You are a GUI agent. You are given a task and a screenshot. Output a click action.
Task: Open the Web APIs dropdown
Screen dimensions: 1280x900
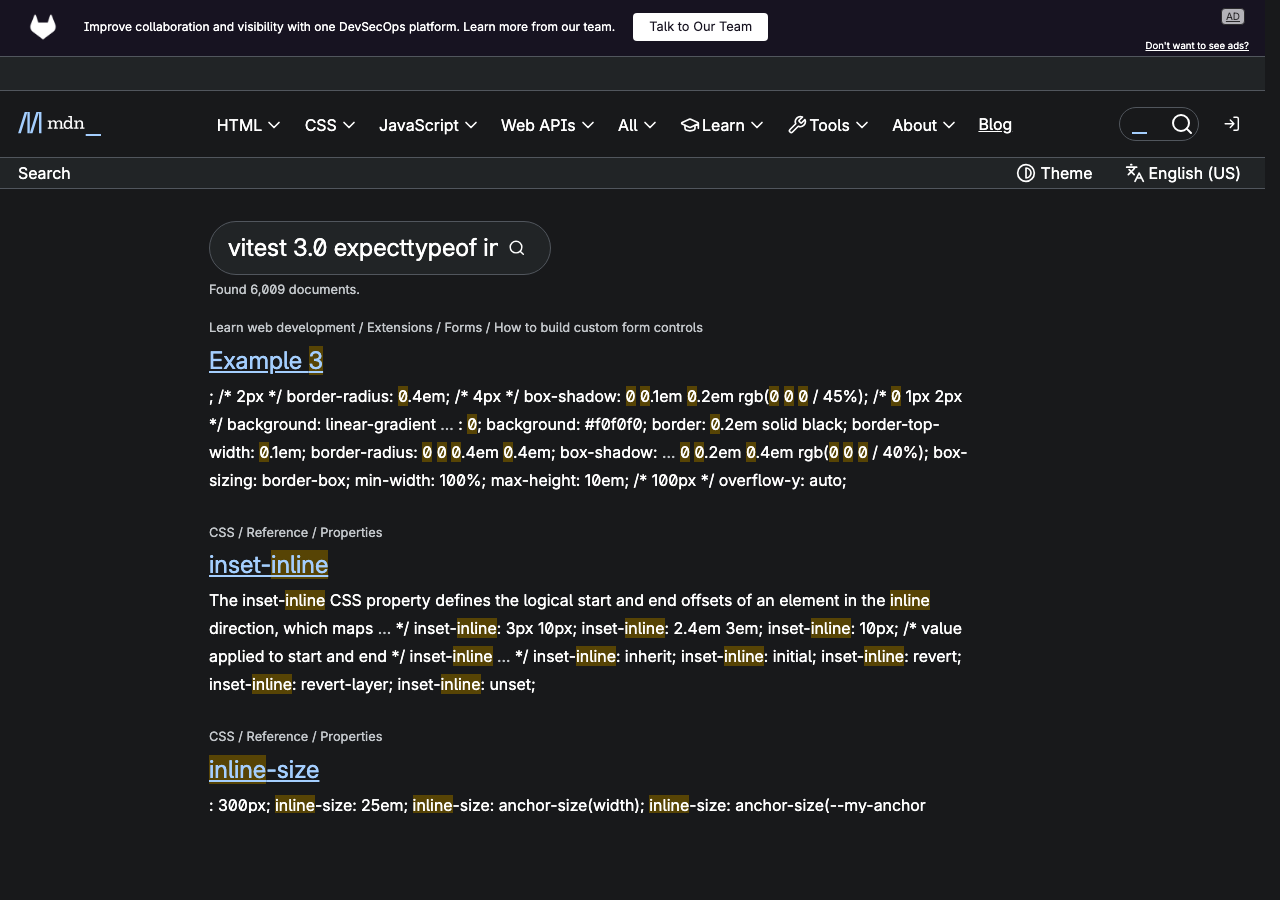point(547,125)
